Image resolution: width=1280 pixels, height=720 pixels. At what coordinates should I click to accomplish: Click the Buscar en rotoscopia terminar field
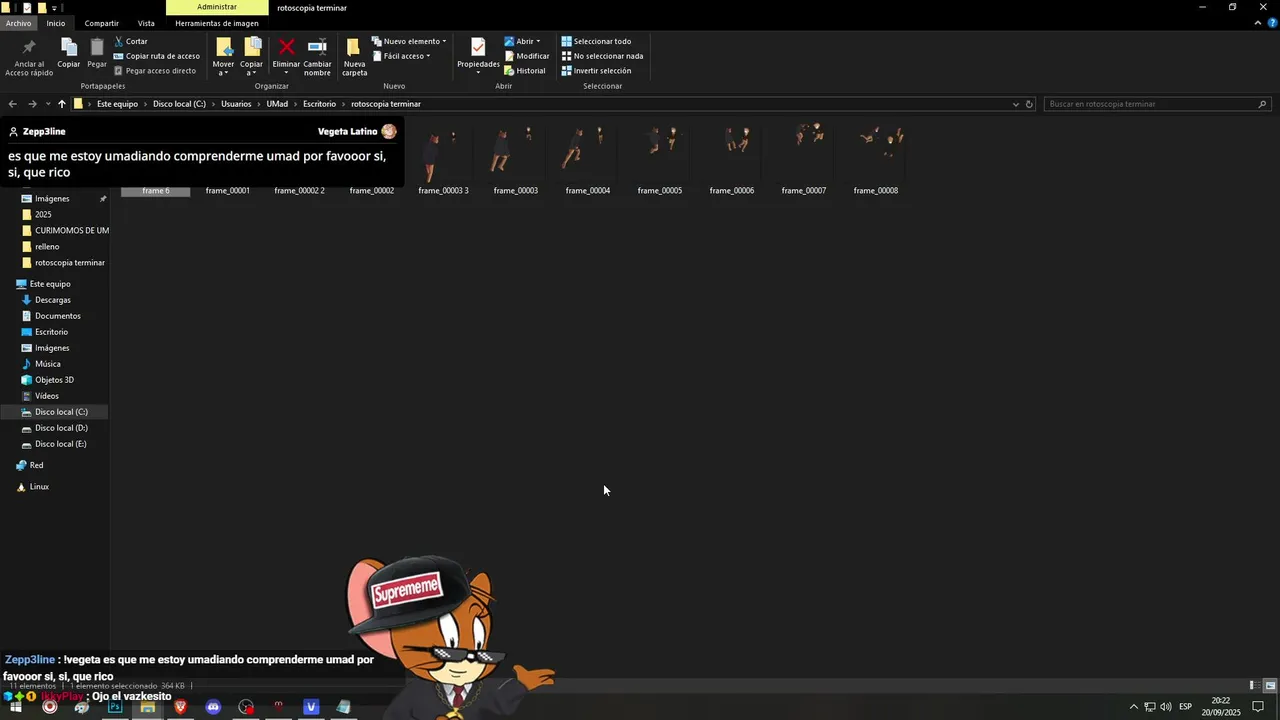[x=1158, y=104]
